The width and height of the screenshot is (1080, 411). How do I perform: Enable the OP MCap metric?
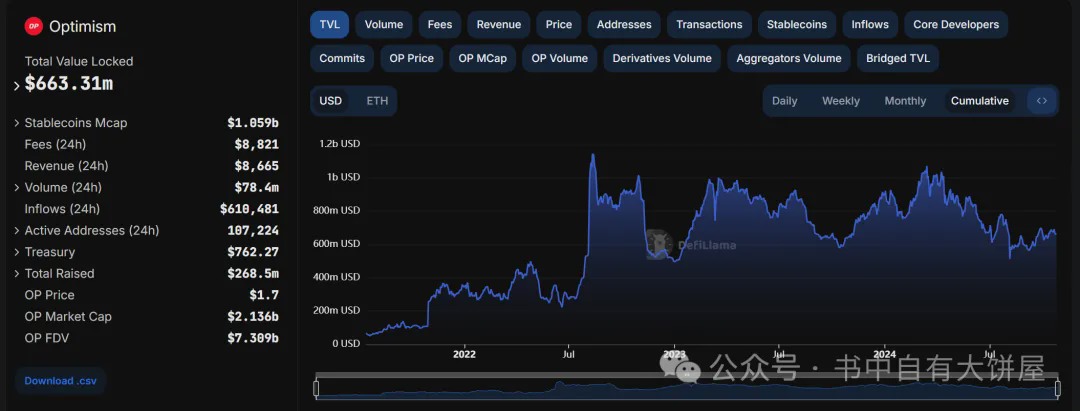point(483,59)
